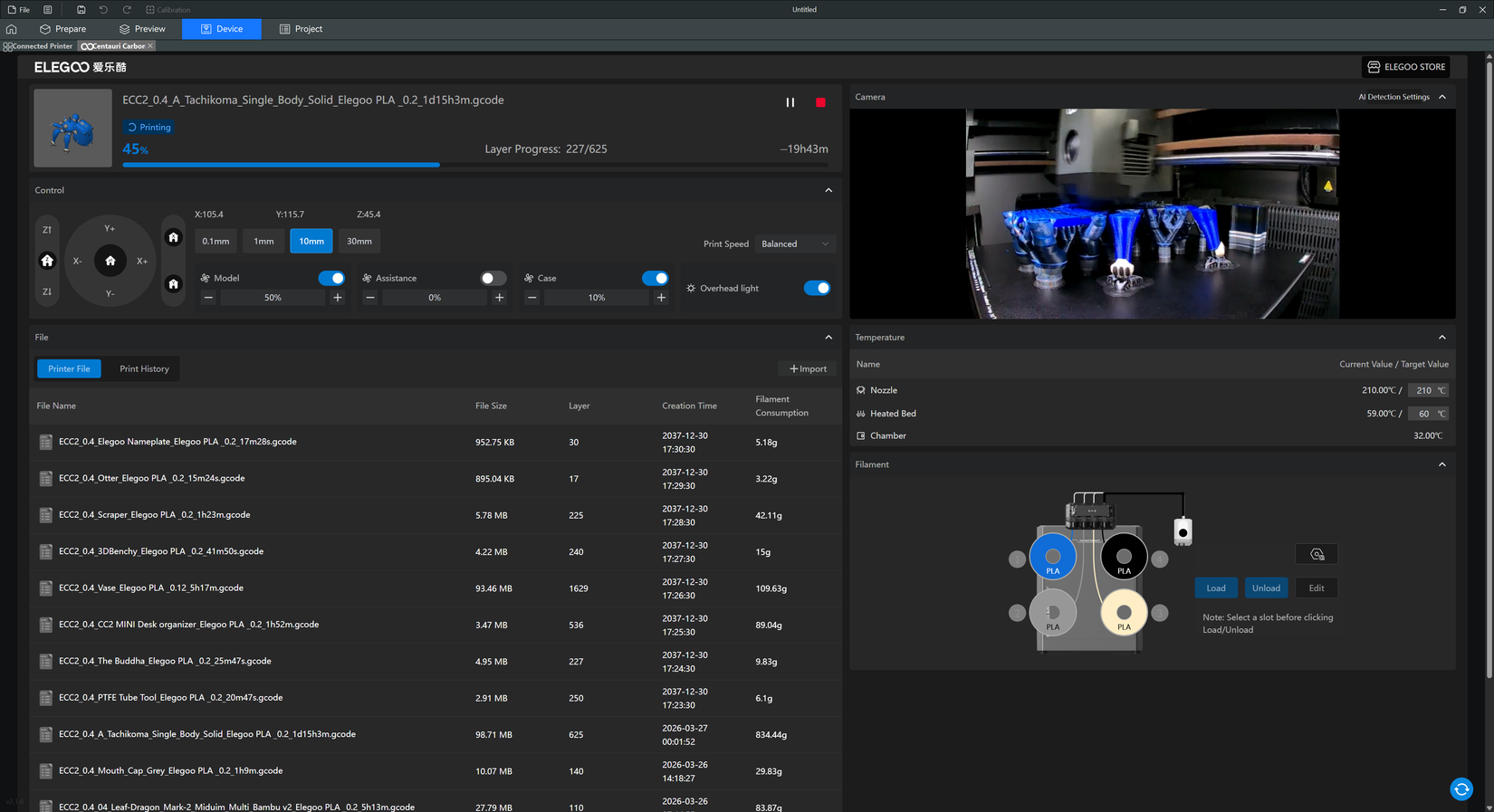Screen dimensions: 1494x812
Task: Switch off the Overhead light
Action: [x=817, y=288]
